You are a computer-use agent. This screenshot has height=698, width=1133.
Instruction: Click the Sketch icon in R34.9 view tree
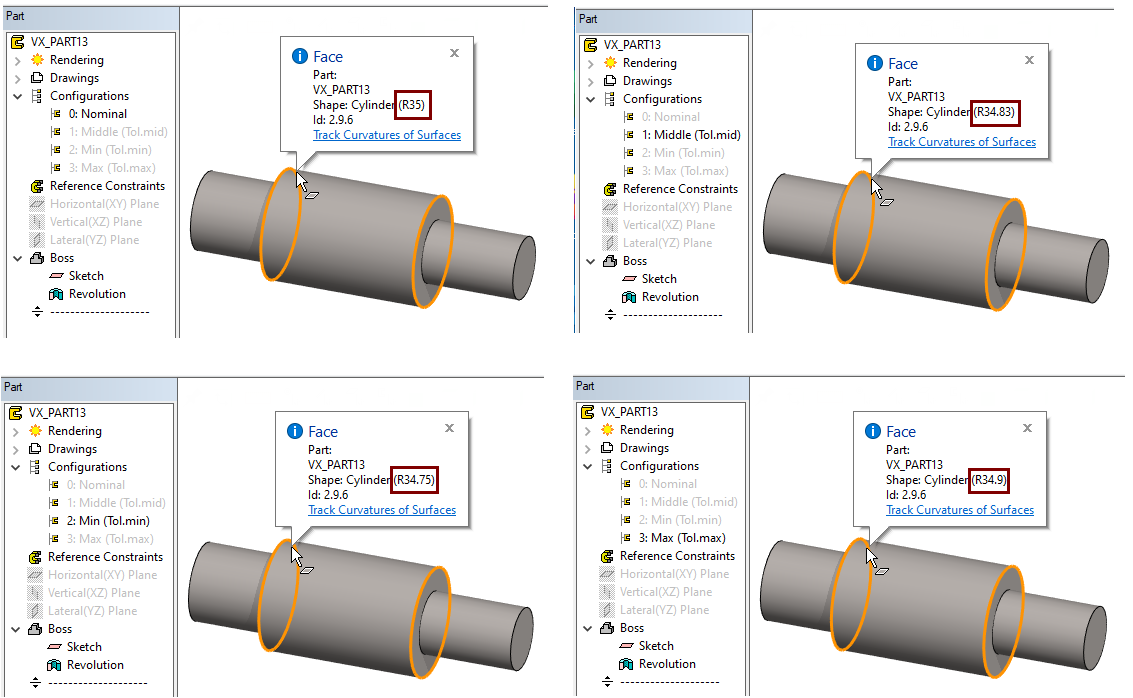point(626,646)
